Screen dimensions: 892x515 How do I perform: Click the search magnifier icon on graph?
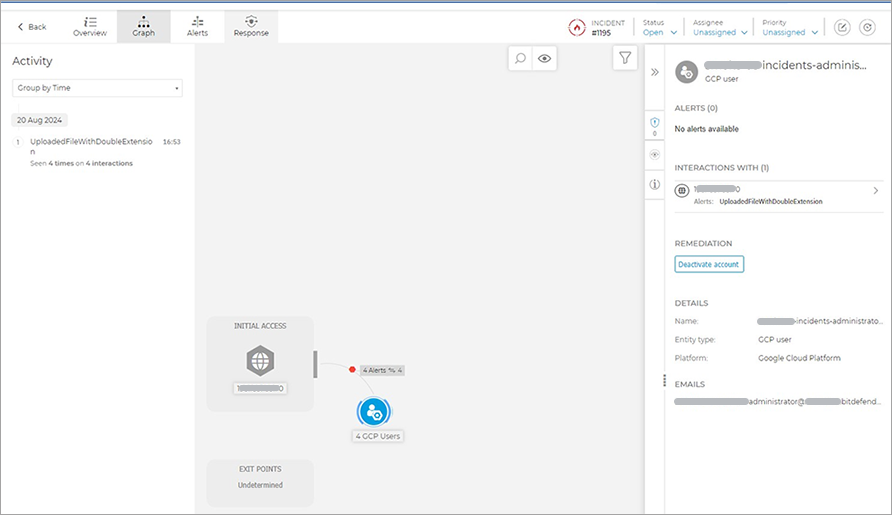[x=520, y=59]
